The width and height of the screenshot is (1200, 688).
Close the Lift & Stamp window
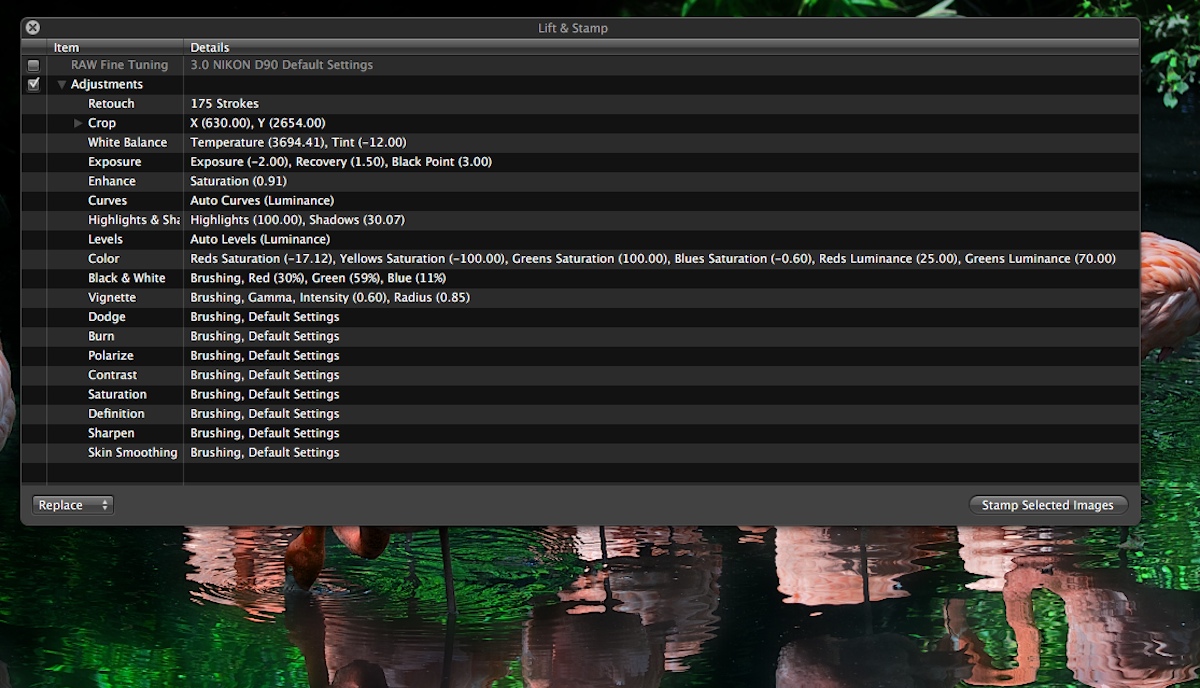32,28
